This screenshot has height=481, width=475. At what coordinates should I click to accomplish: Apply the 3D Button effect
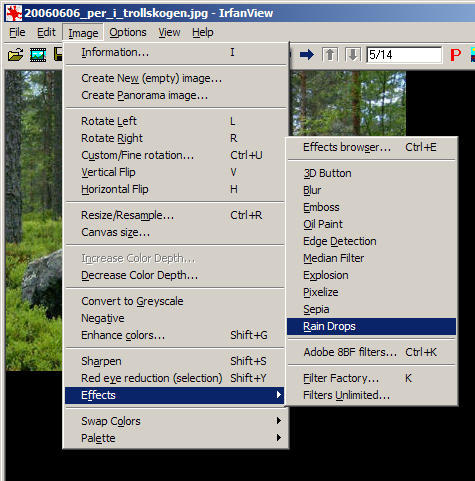point(372,173)
